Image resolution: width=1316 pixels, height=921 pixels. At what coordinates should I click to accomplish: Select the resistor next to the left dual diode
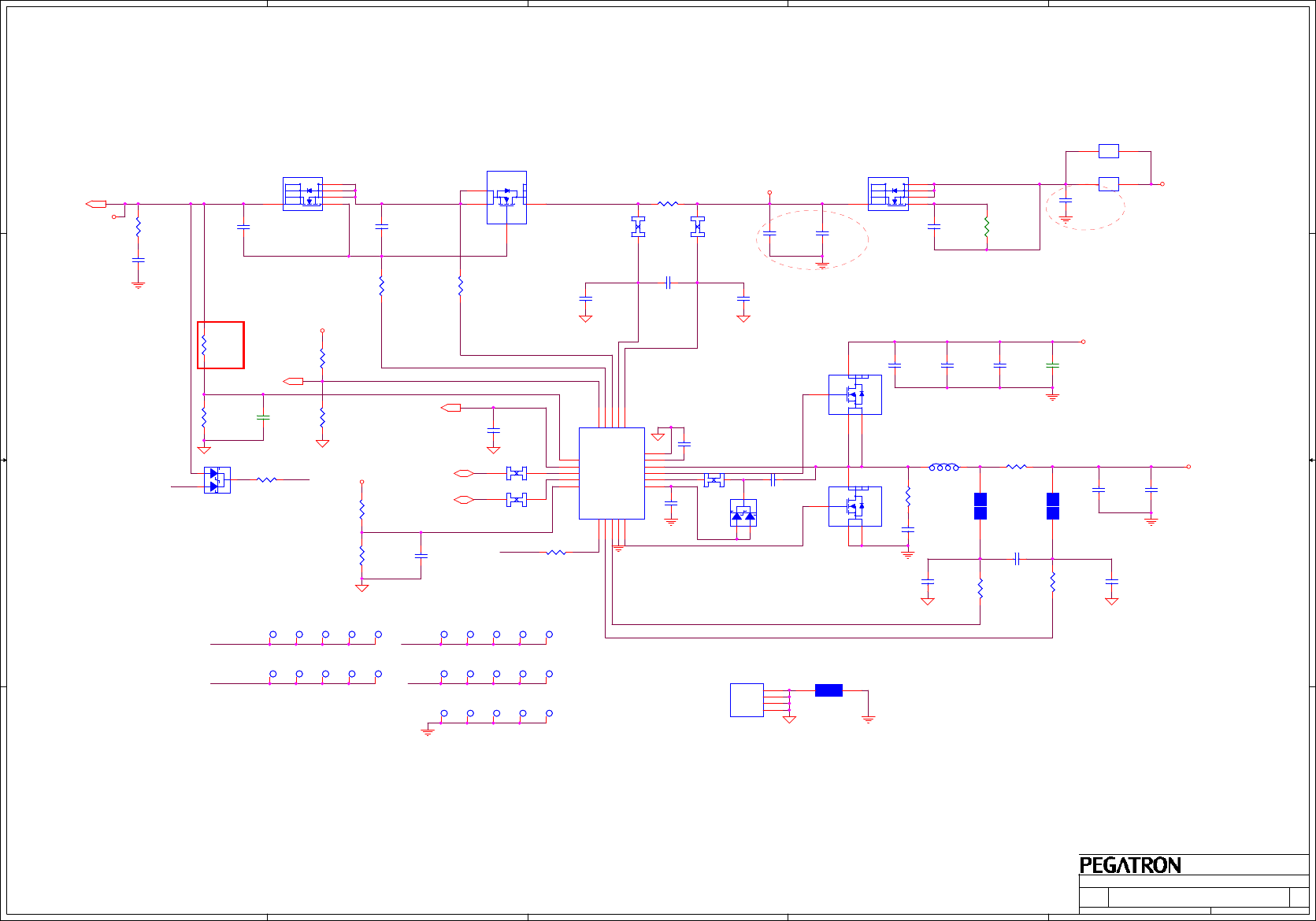(x=267, y=479)
